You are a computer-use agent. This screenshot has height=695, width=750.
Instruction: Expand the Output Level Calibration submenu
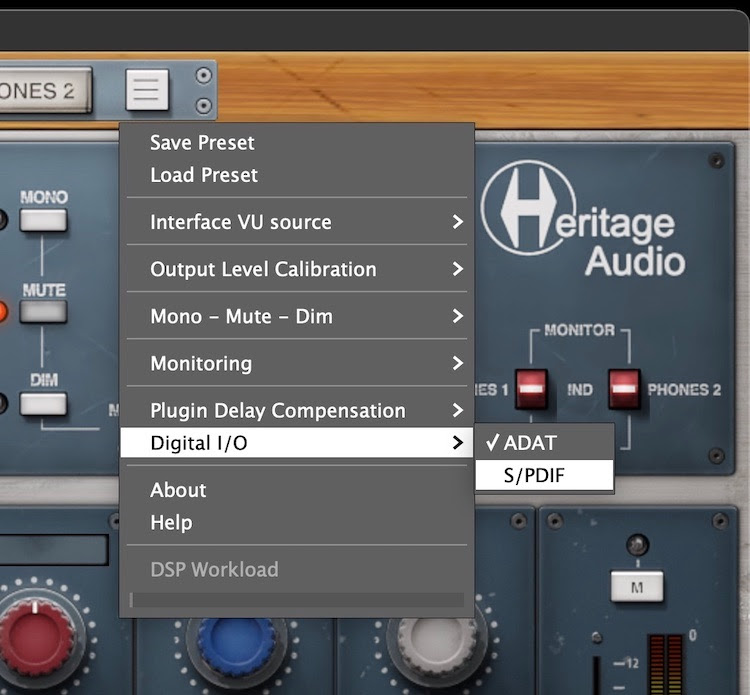pyautogui.click(x=296, y=269)
